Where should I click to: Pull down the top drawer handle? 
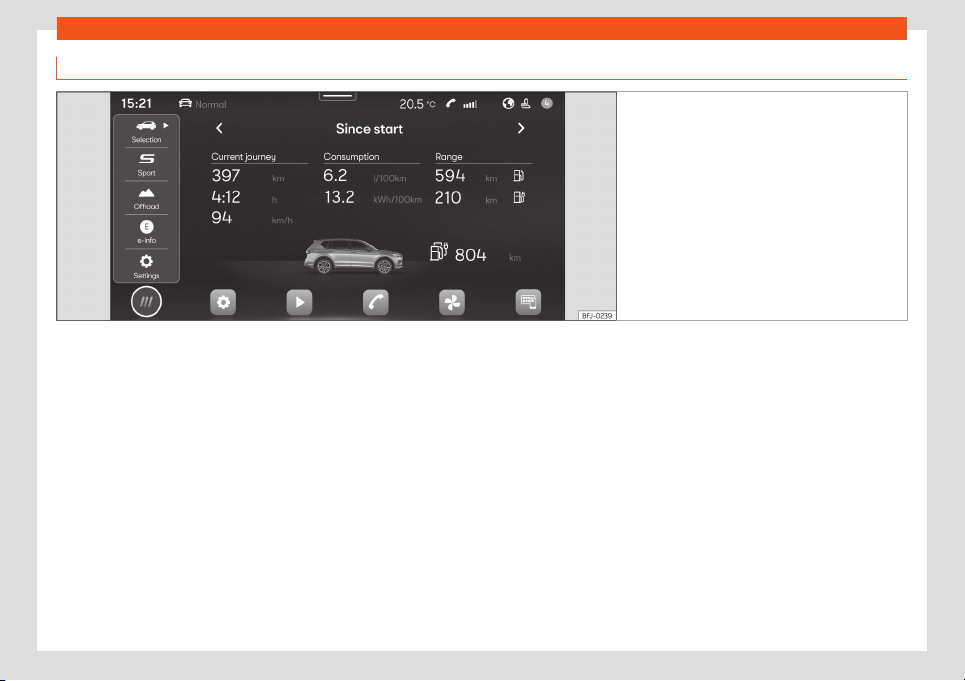pos(337,96)
